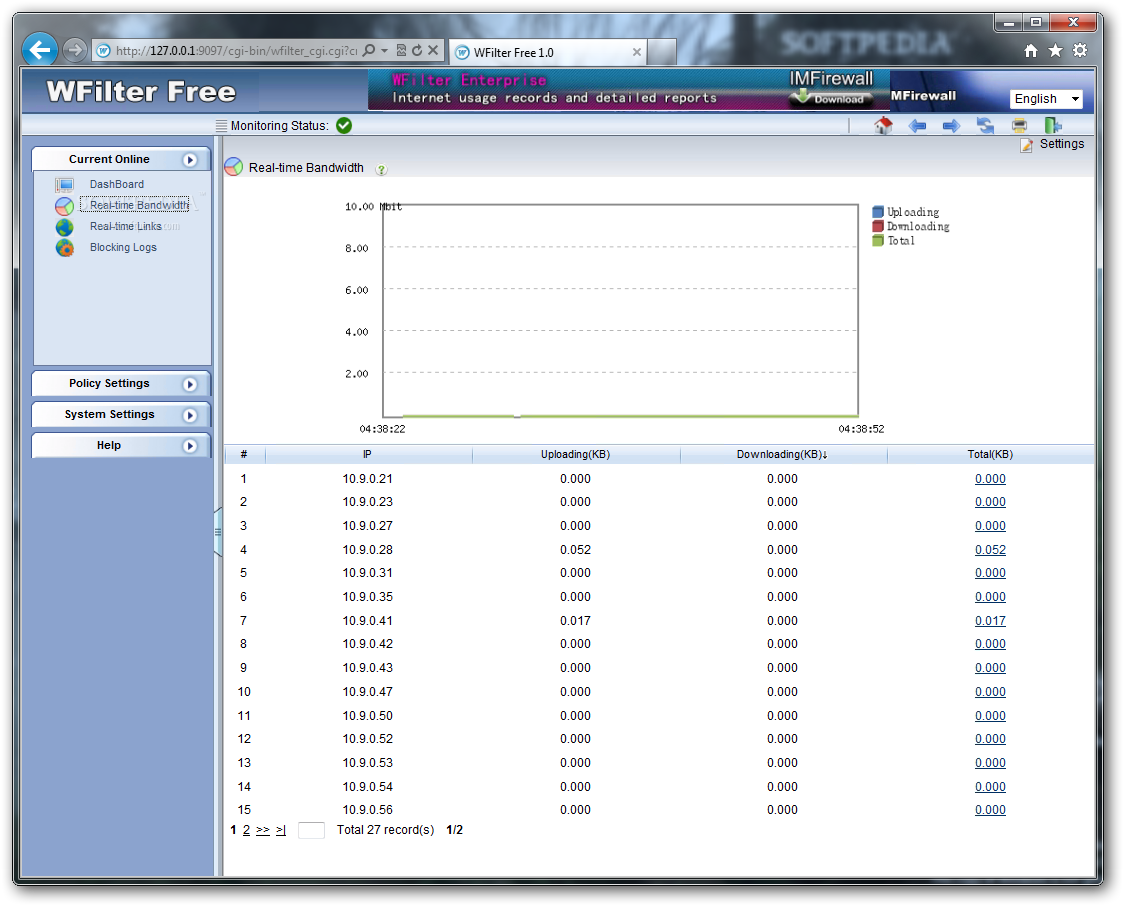1124x906 pixels.
Task: Click the menu lines icon beside Monitoring Status
Action: click(222, 125)
